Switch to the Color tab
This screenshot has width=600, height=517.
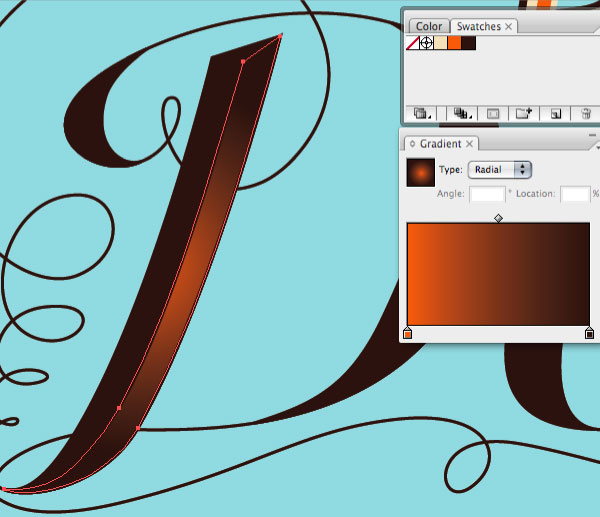coord(429,26)
